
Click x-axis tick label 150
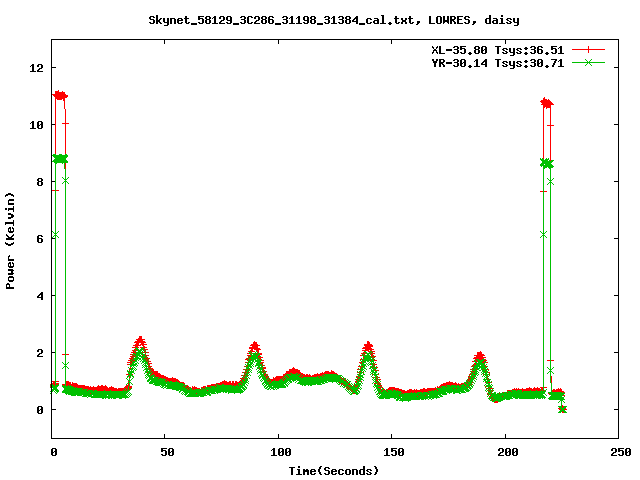[x=394, y=452]
